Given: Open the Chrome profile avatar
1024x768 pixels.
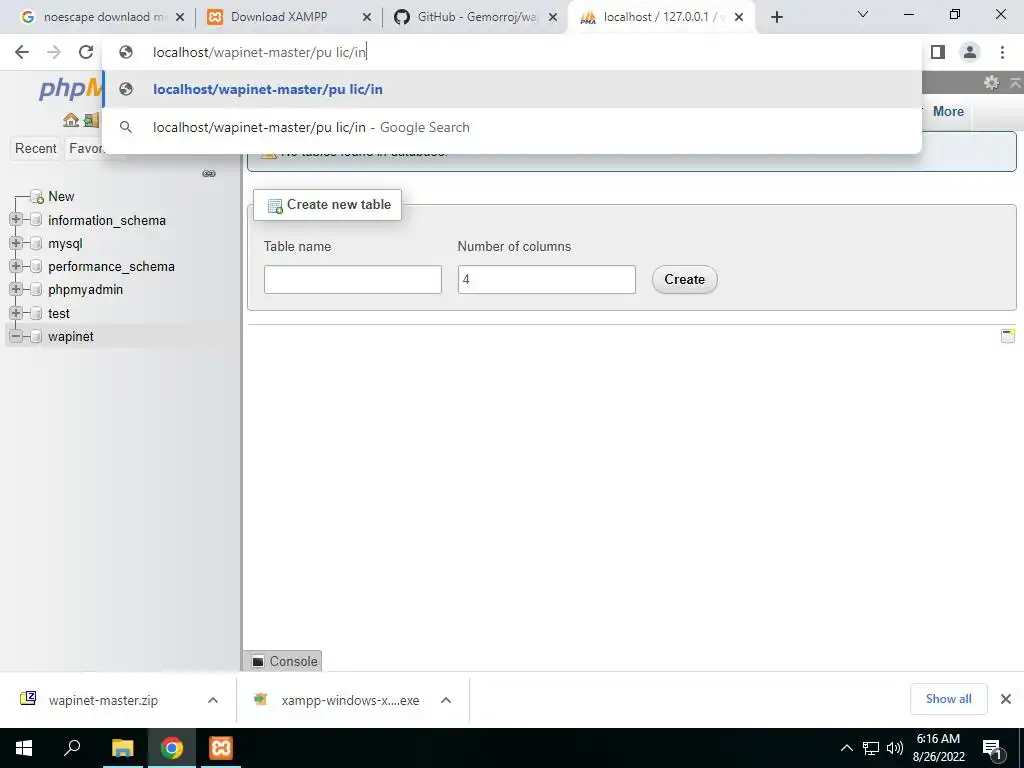Looking at the screenshot, I should pyautogui.click(x=970, y=52).
